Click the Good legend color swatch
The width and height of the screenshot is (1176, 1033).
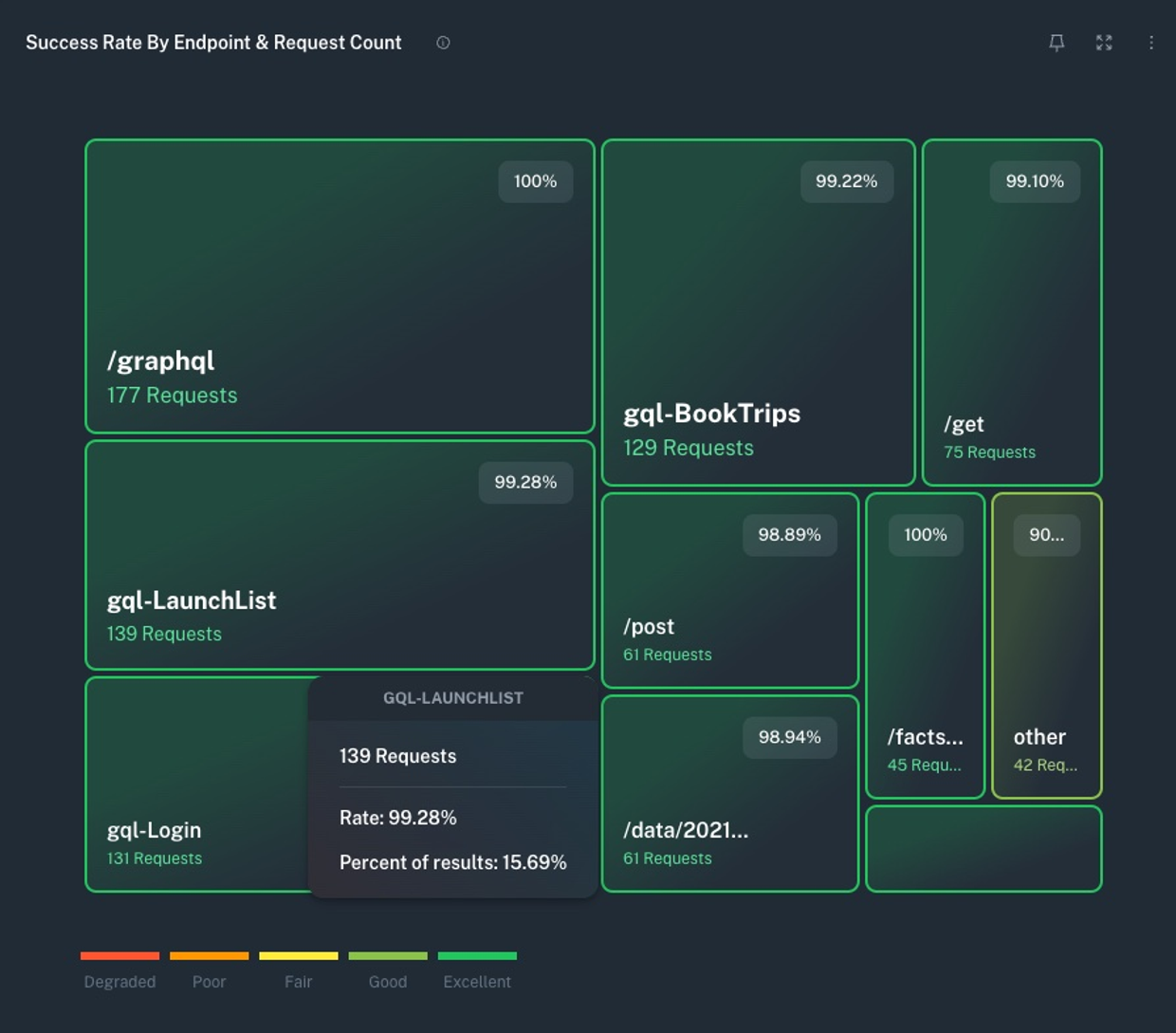388,955
